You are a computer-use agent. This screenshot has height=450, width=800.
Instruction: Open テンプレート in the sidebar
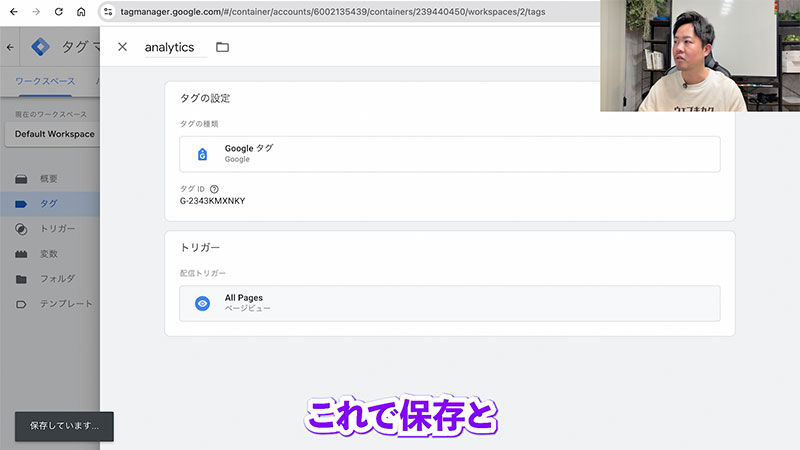50,304
